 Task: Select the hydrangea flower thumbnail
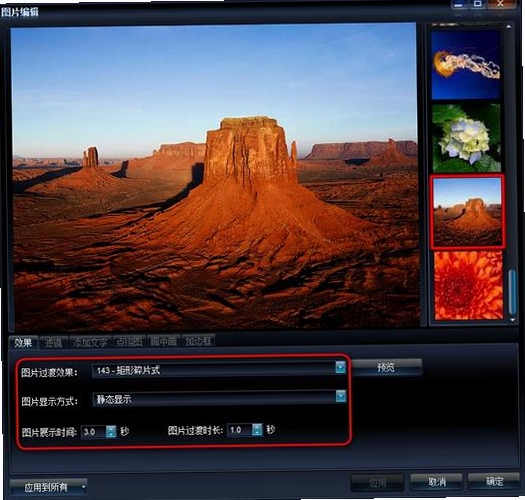tap(466, 138)
